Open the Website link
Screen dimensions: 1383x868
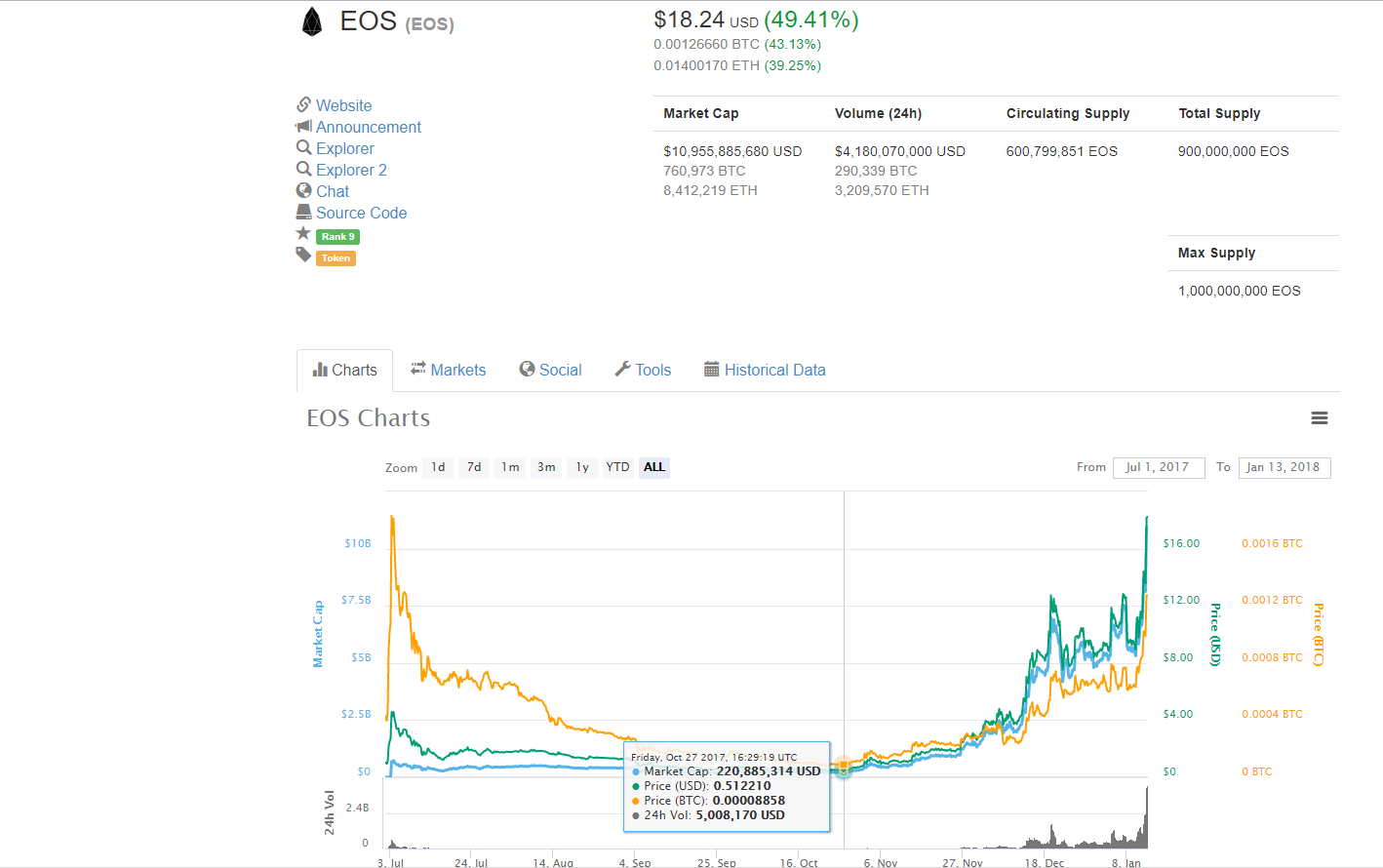coord(343,105)
